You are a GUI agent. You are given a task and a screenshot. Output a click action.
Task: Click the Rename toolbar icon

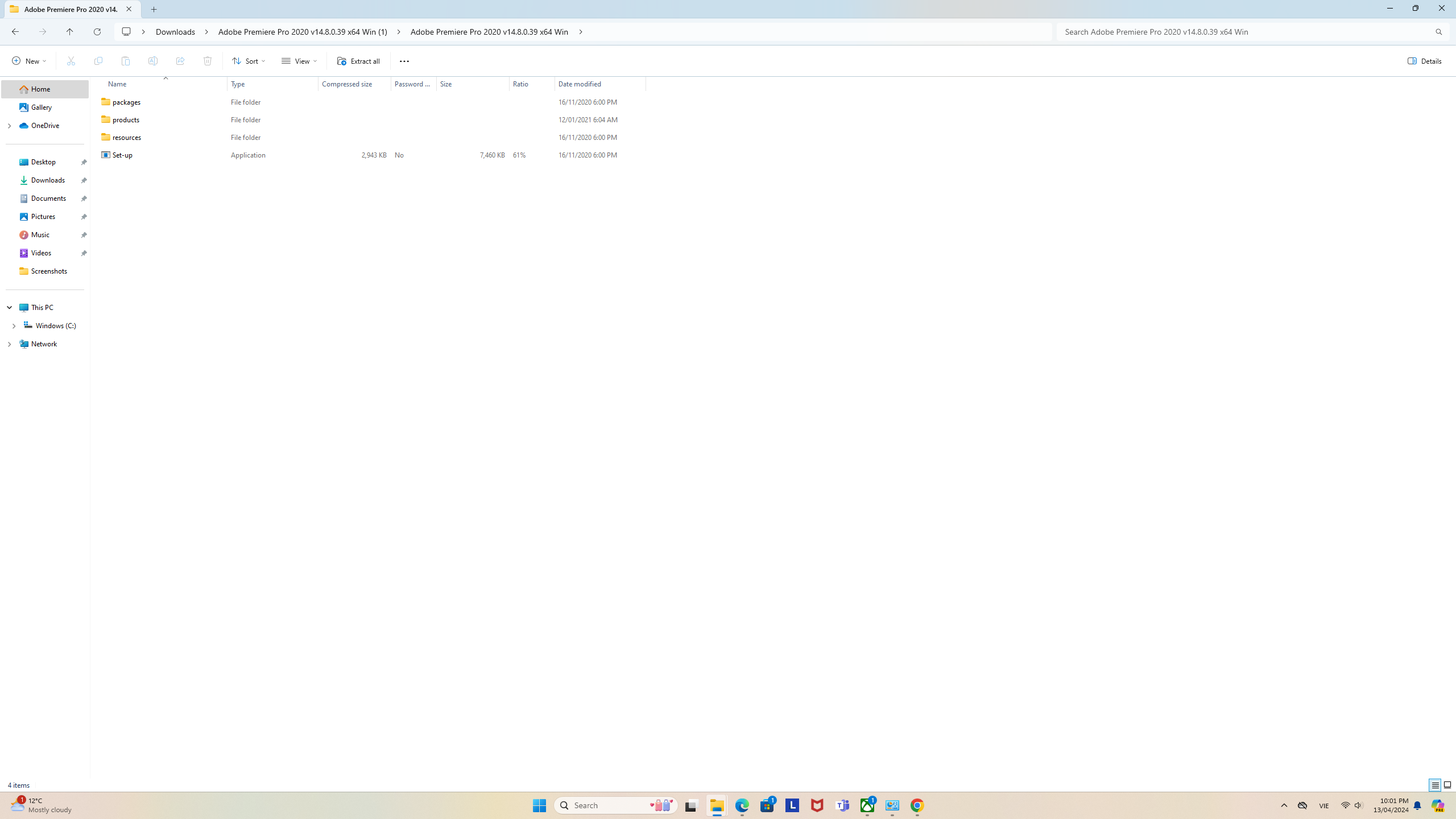click(153, 61)
